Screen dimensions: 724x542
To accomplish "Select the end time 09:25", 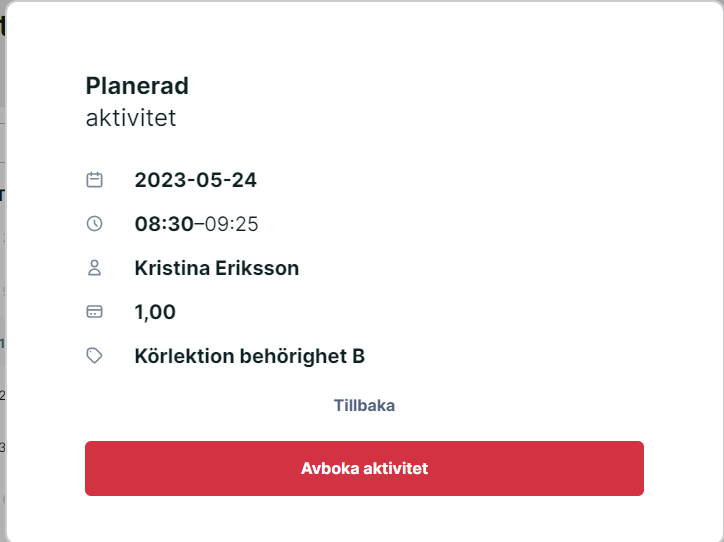I will click(231, 224).
